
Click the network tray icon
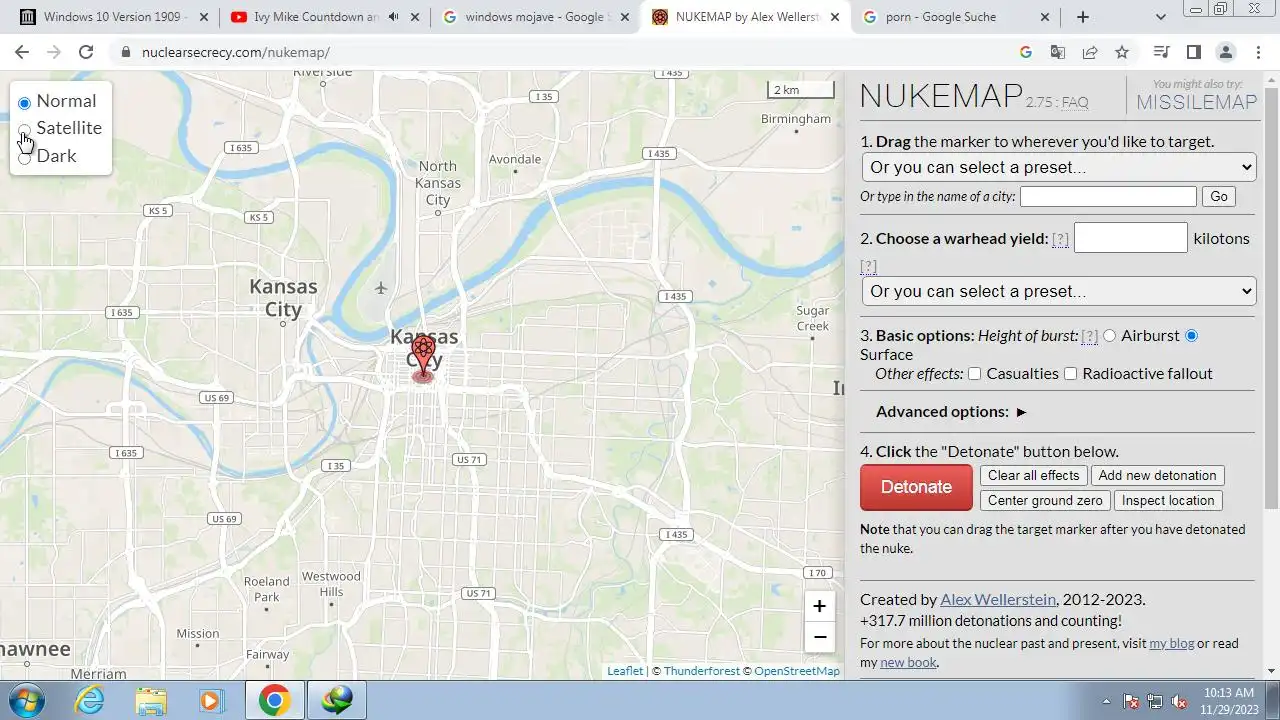click(x=1155, y=701)
